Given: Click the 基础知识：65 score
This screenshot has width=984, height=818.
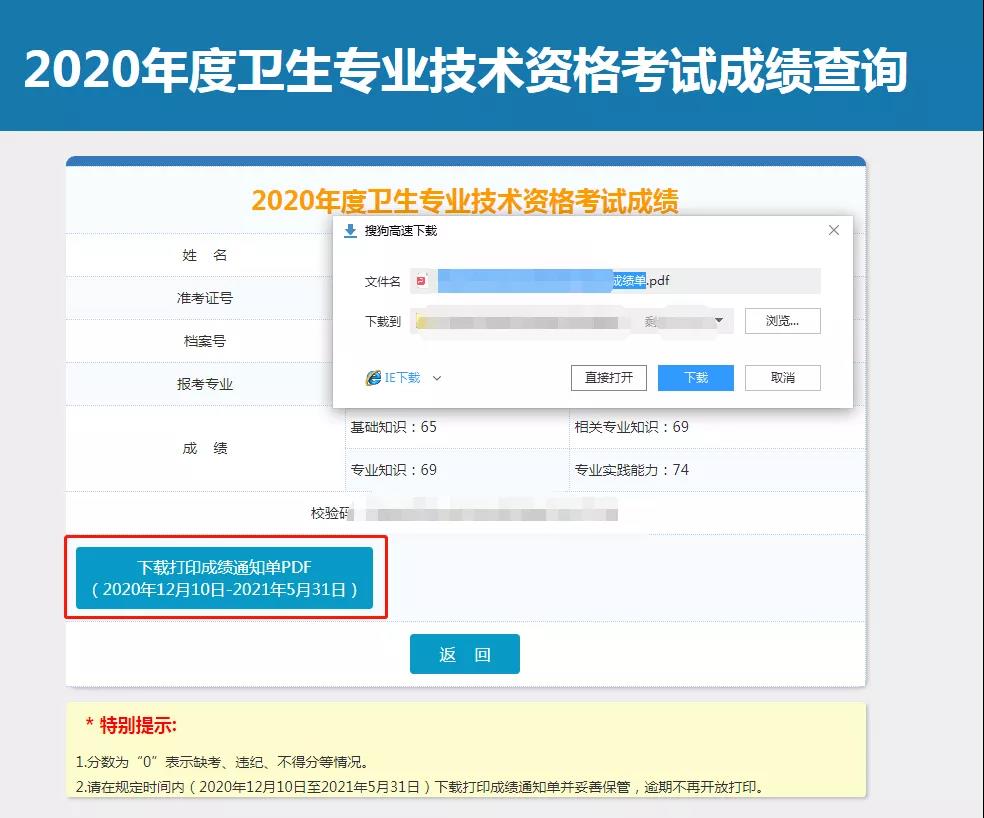Looking at the screenshot, I should [393, 427].
